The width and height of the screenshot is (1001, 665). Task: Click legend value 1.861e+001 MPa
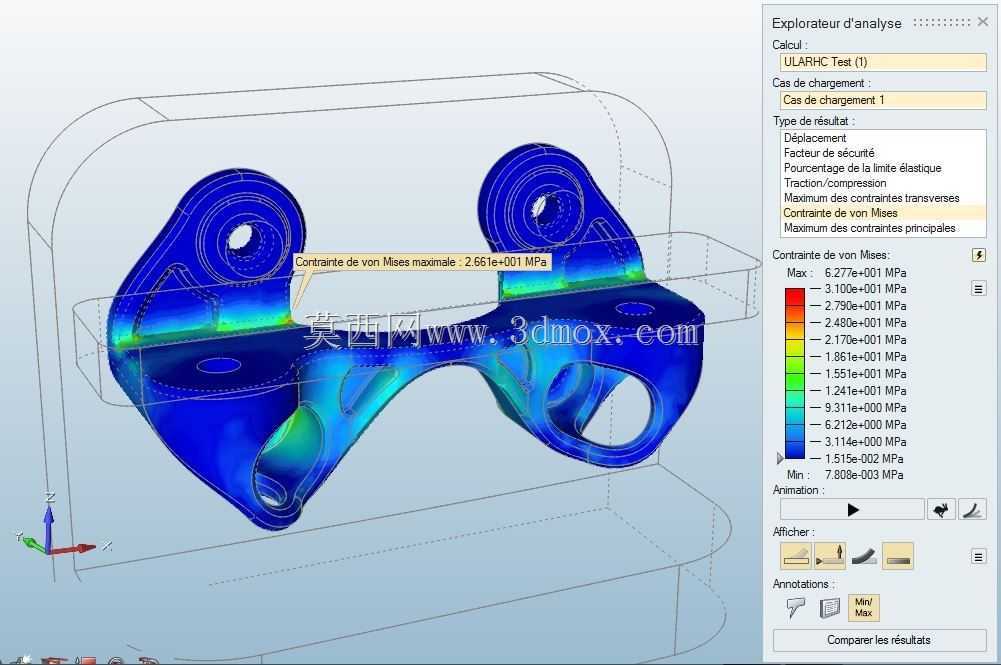[865, 357]
